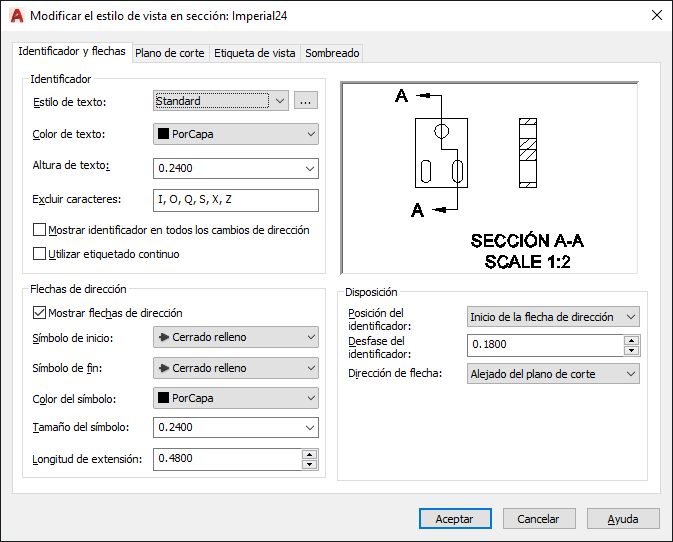Open Dirección de flecha dropdown
This screenshot has height=542, width=673.
[x=553, y=374]
